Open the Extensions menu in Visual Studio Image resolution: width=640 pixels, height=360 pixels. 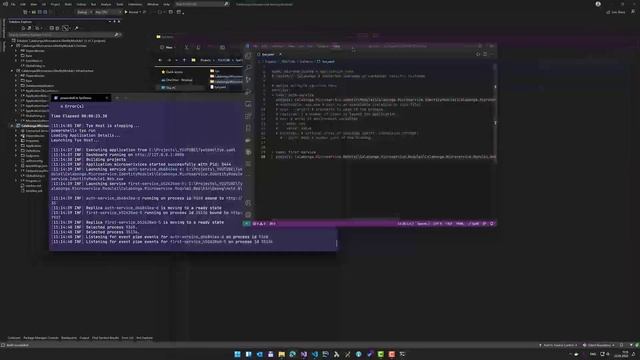[135, 4]
